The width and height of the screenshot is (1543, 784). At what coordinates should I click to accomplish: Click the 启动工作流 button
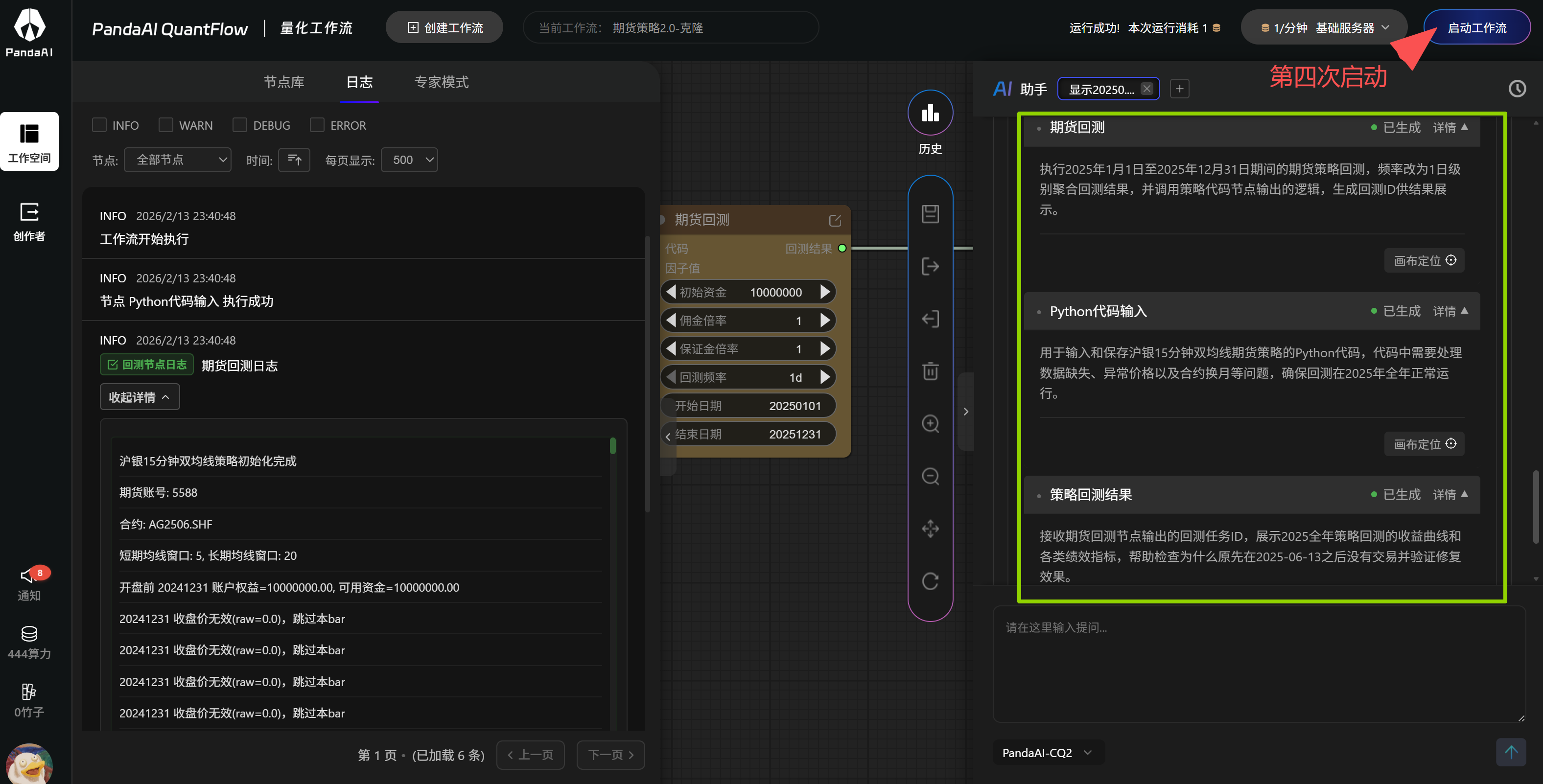point(1477,27)
